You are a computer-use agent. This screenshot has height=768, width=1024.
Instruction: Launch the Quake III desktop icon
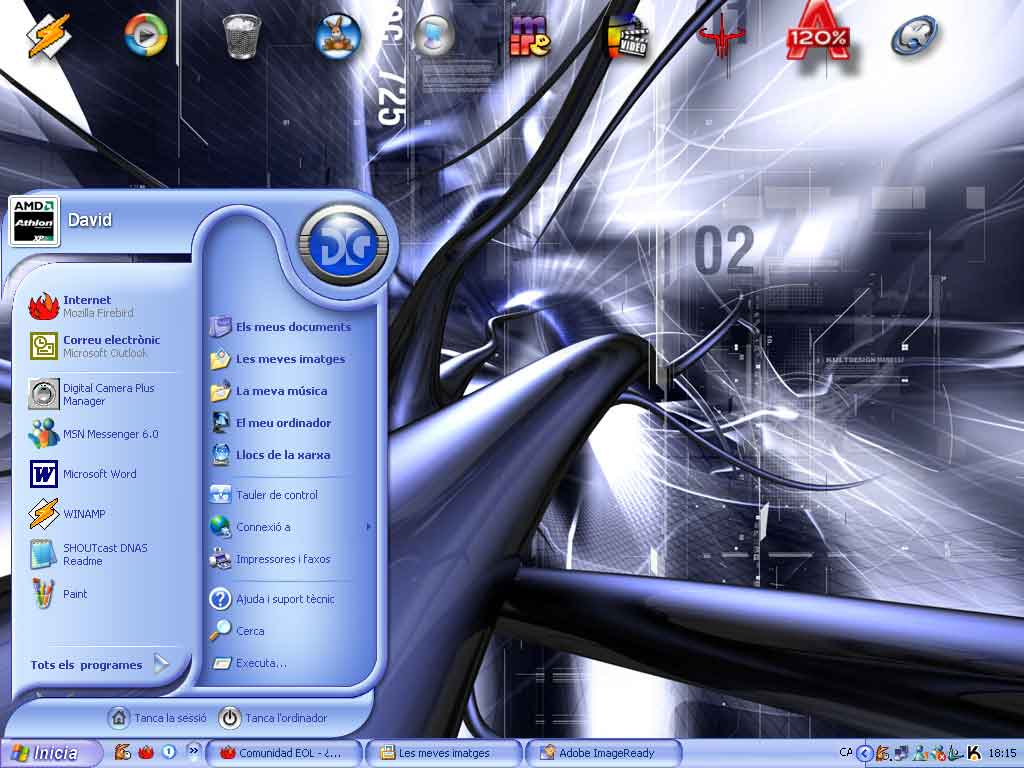point(722,36)
